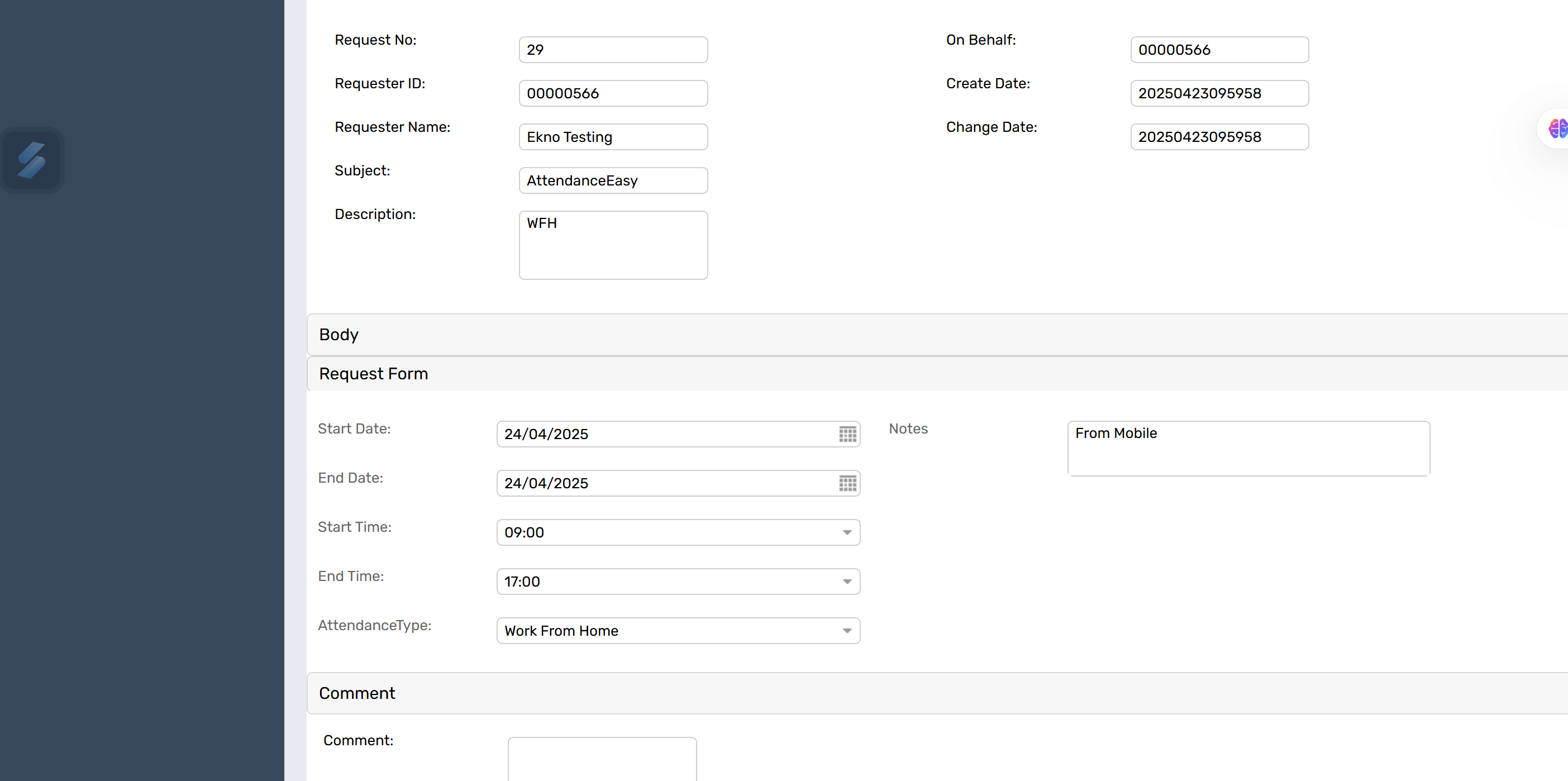The height and width of the screenshot is (781, 1568).
Task: Collapse the Request Form section header
Action: [937, 373]
